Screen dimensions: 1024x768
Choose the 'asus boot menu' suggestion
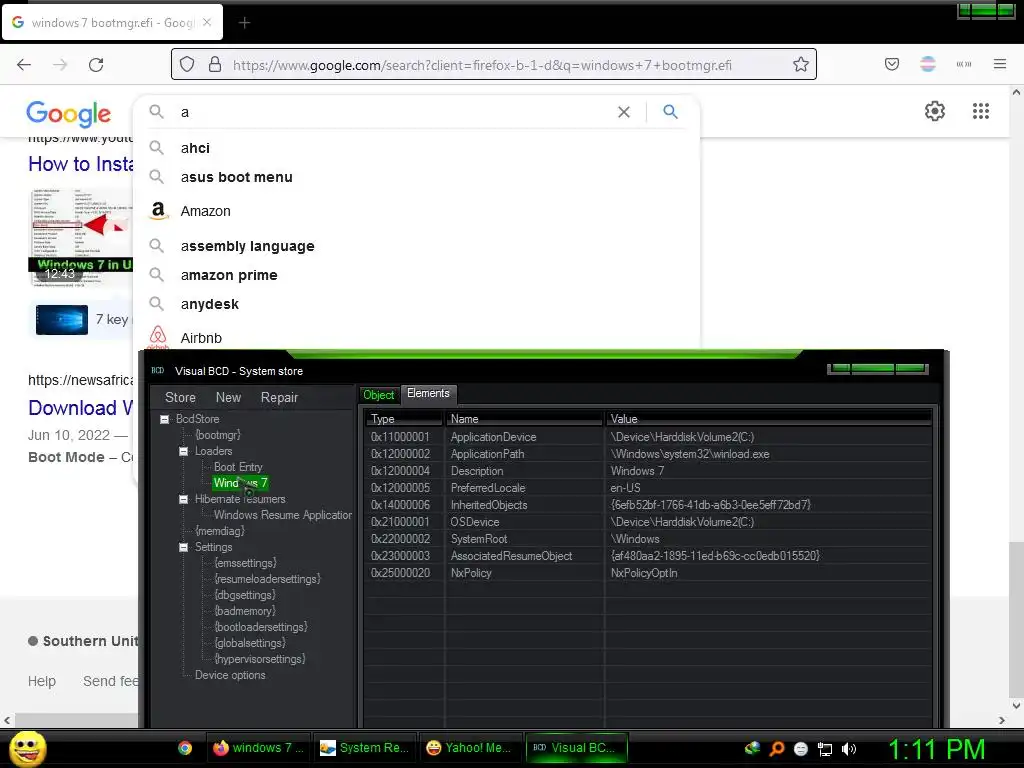coord(417,177)
